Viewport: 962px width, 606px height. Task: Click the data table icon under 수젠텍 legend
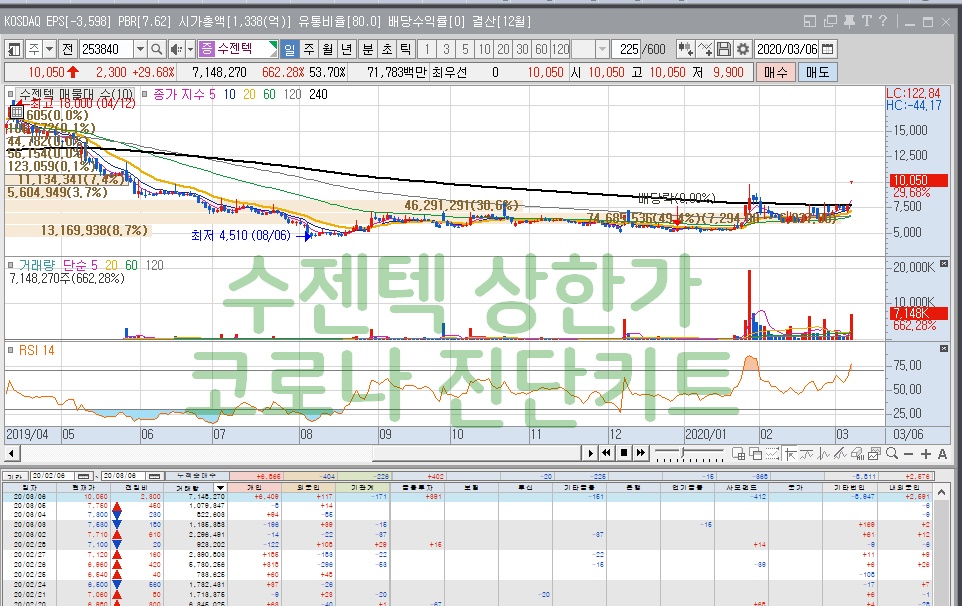click(x=17, y=112)
